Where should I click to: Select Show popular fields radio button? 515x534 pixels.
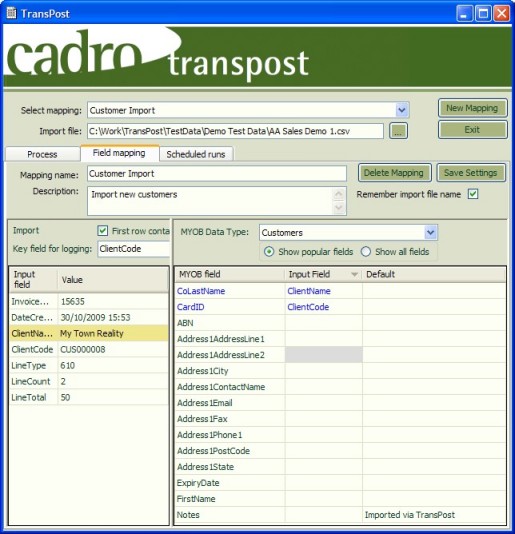pyautogui.click(x=269, y=252)
